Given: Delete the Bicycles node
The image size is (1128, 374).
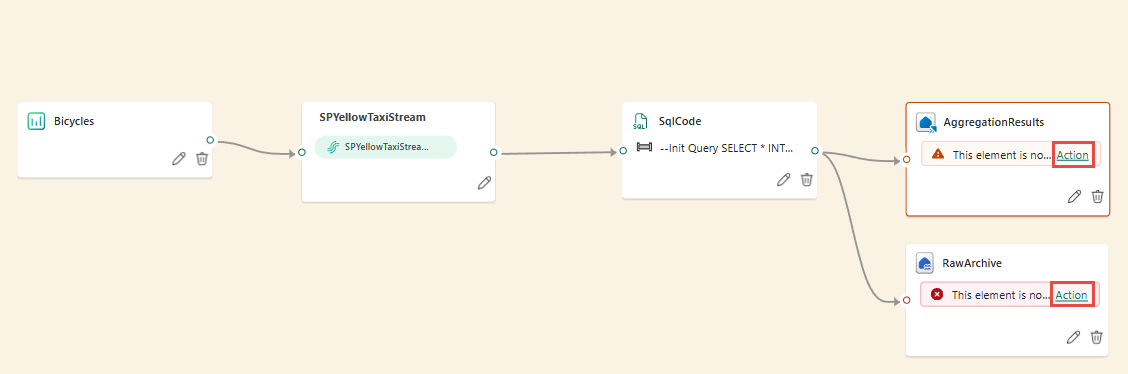Looking at the screenshot, I should (202, 159).
